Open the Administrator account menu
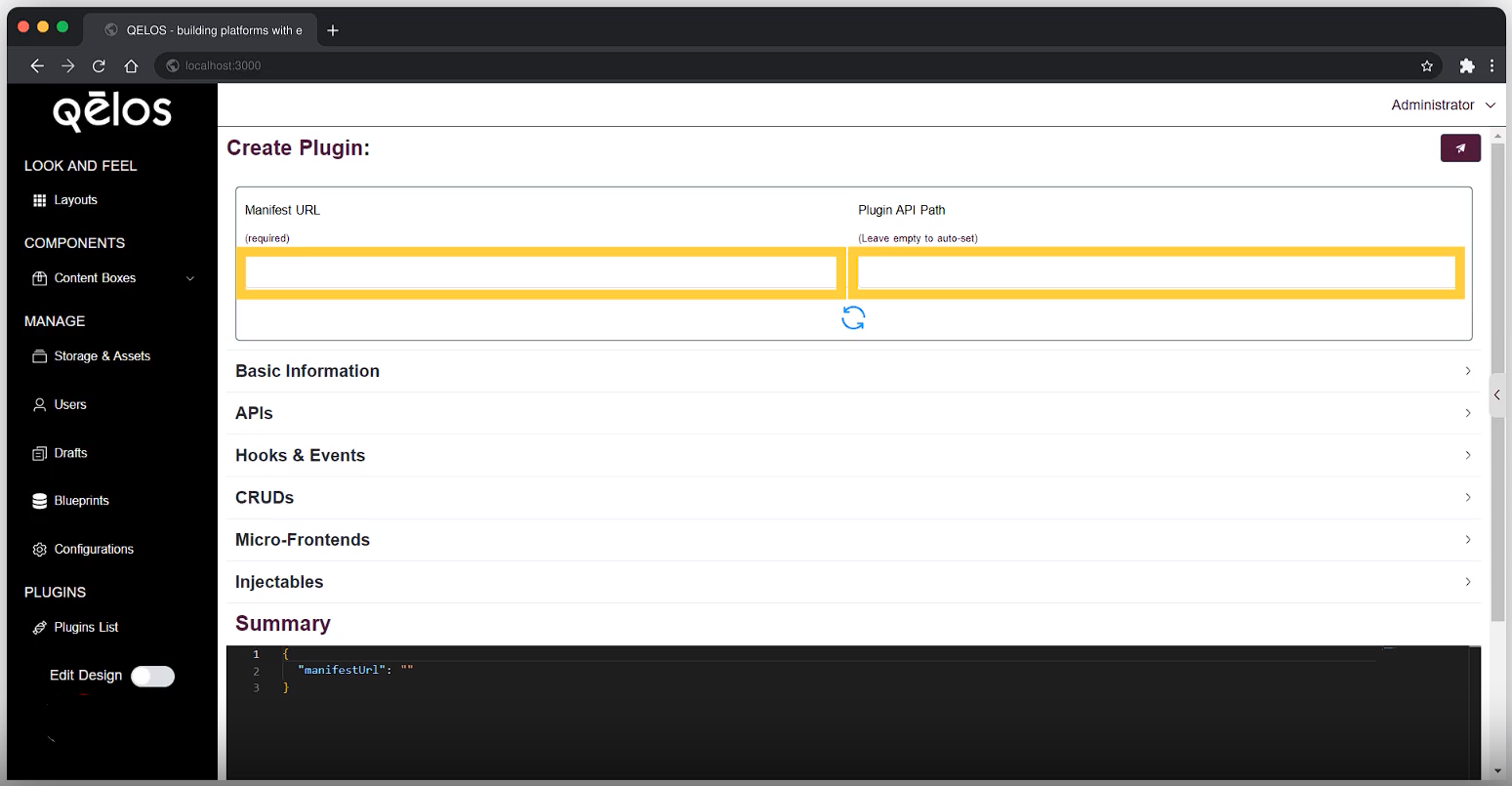Viewport: 1512px width, 786px height. click(1443, 104)
